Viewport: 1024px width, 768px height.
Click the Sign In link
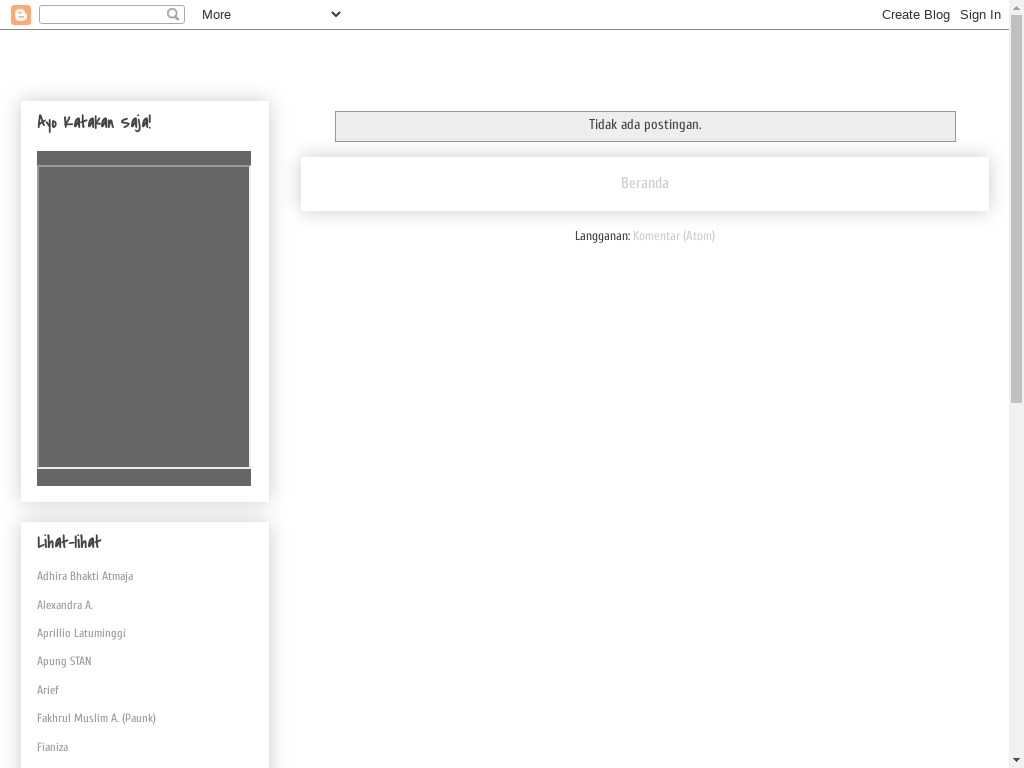pyautogui.click(x=980, y=15)
